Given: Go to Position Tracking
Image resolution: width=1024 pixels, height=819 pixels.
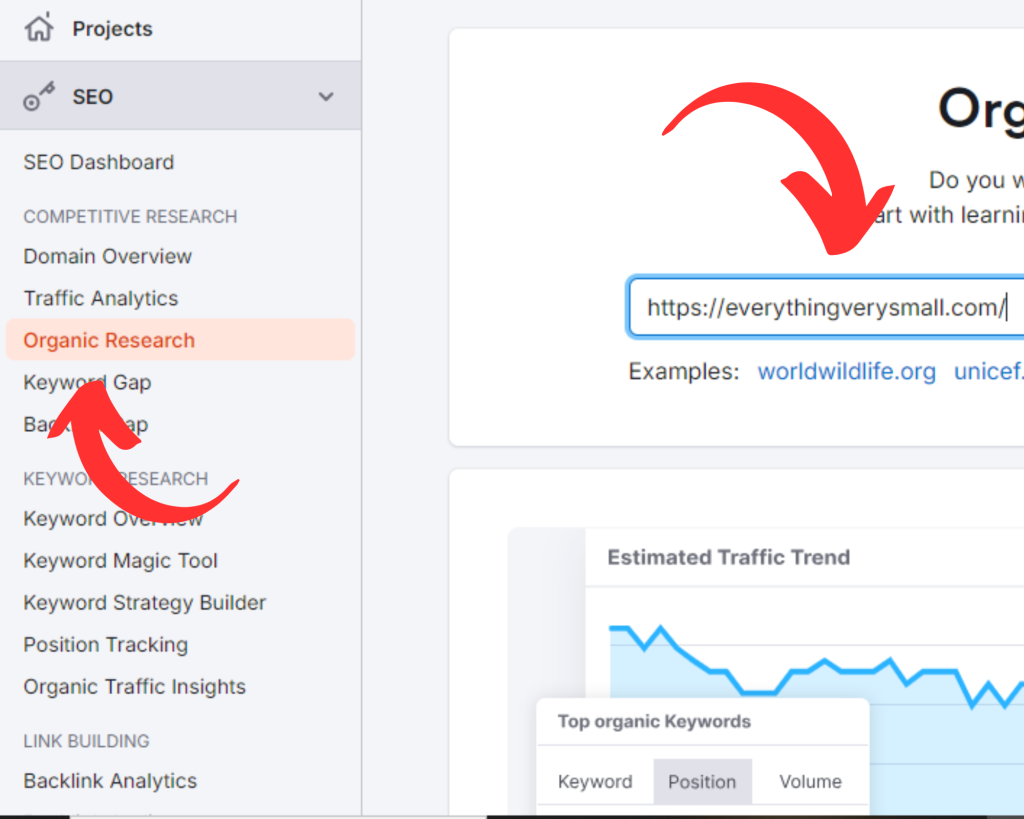Looking at the screenshot, I should 105,645.
